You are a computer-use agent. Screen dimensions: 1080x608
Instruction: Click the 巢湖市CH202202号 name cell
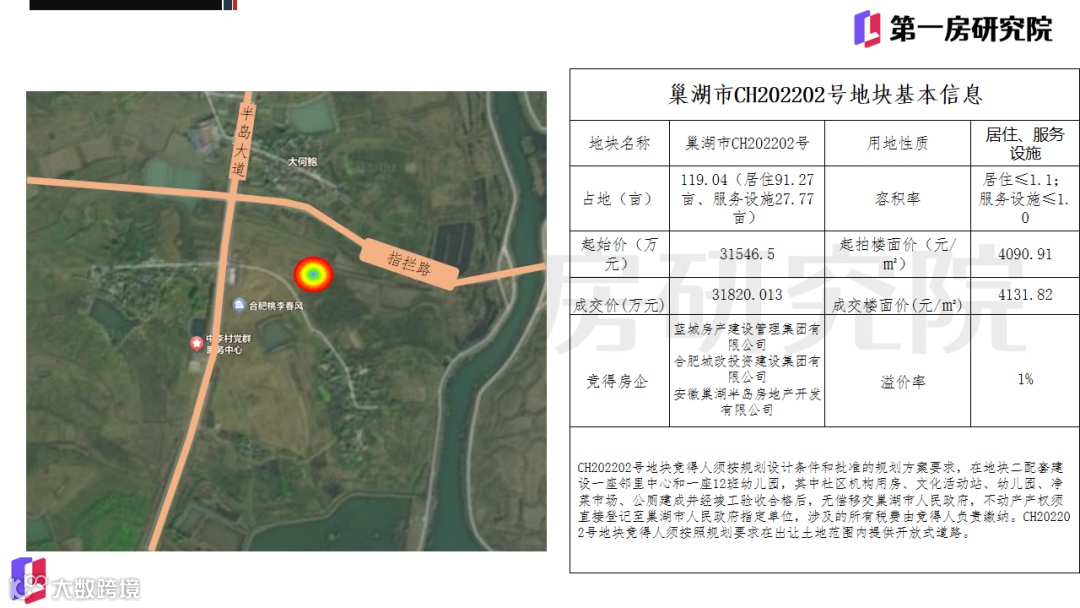[x=747, y=143]
